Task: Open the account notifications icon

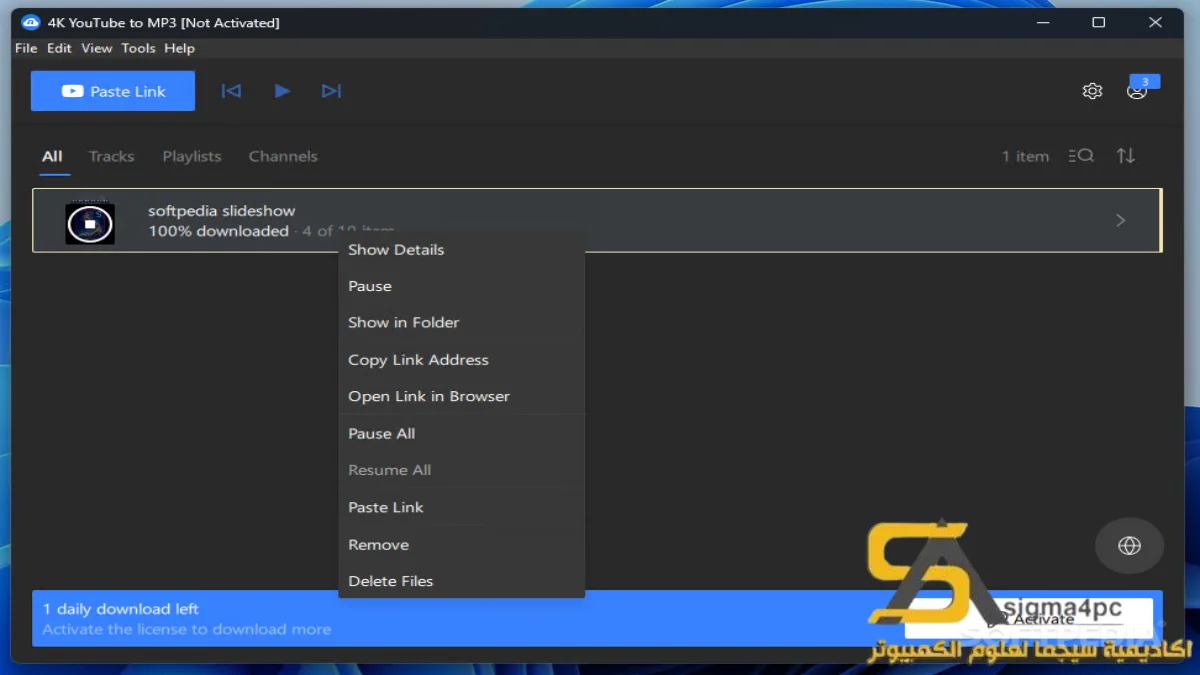Action: 1137,91
